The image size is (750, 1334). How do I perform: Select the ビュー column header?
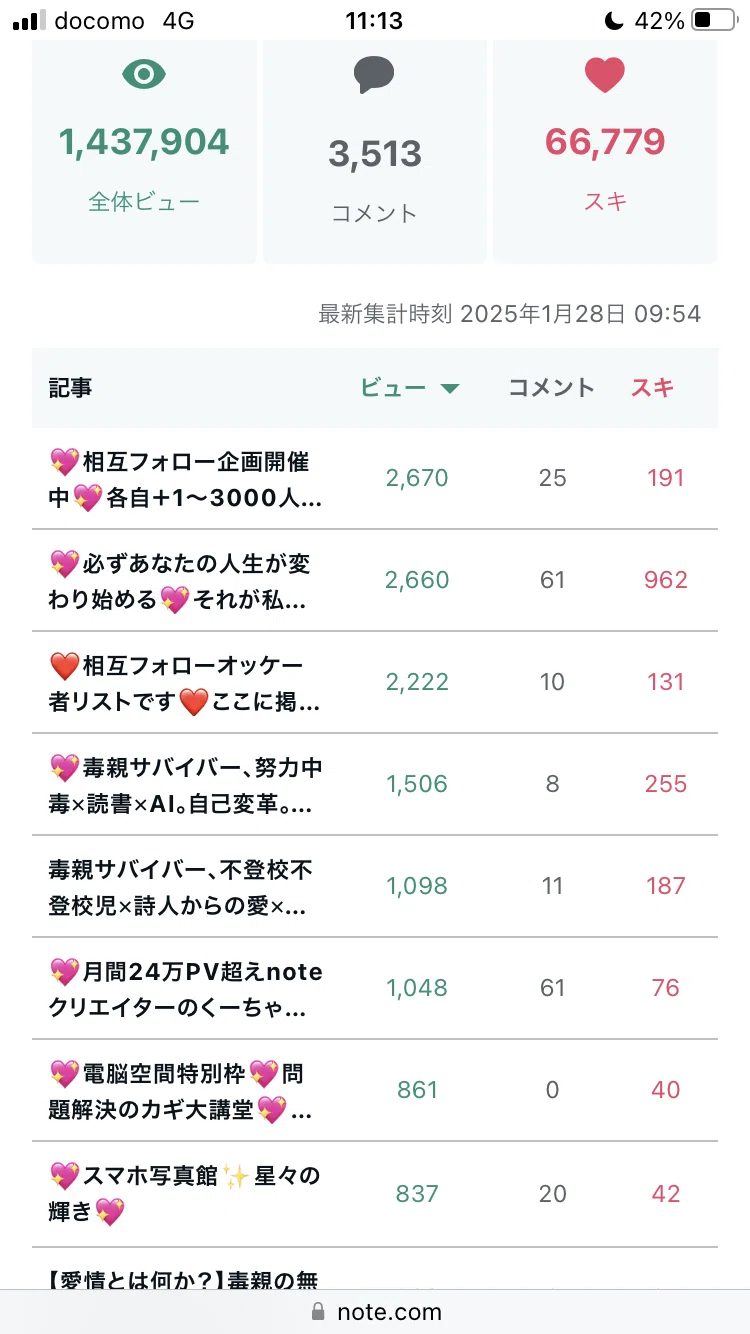(x=394, y=388)
